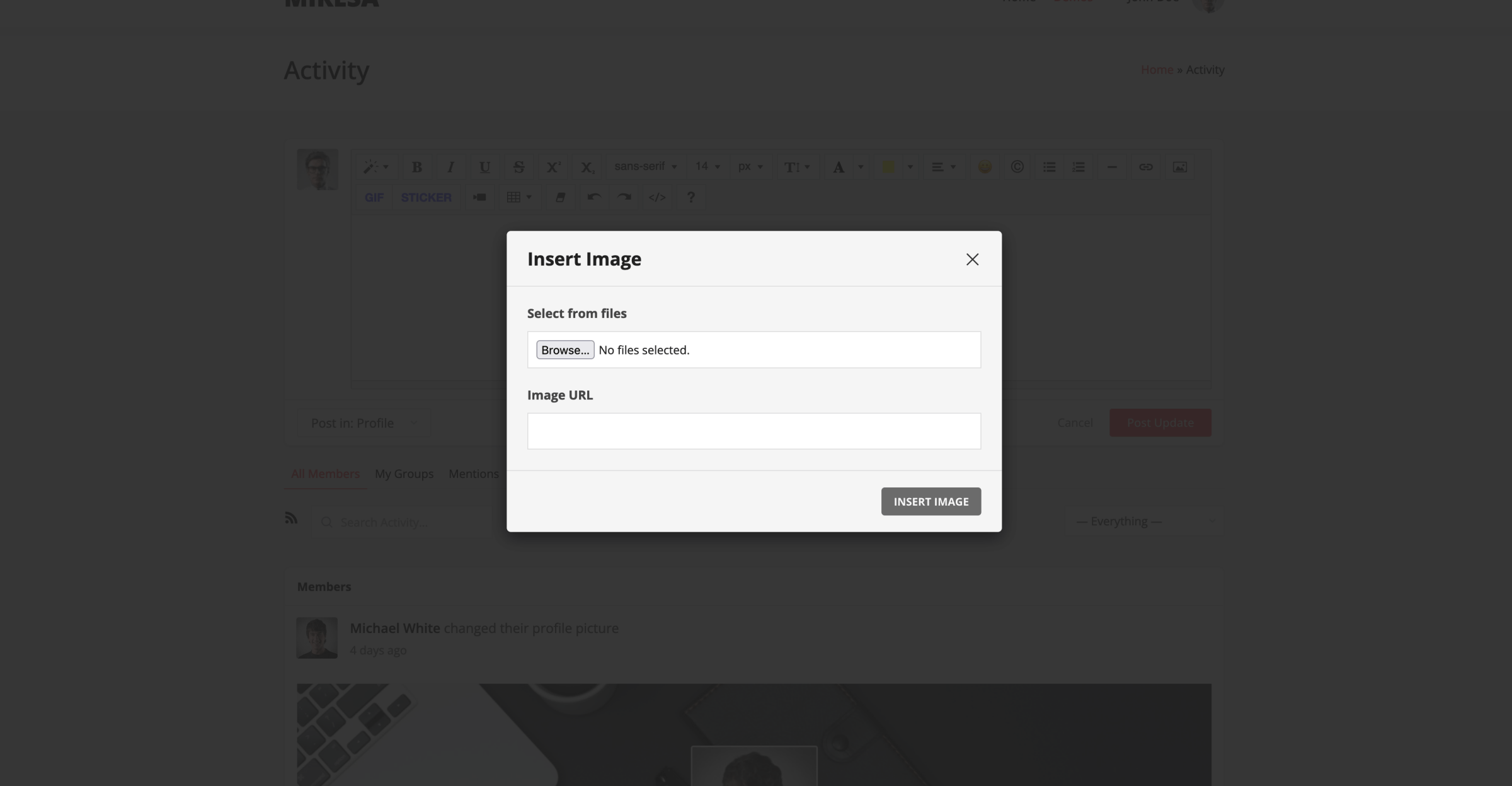
Task: Apply an unordered bullet list
Action: (1048, 167)
